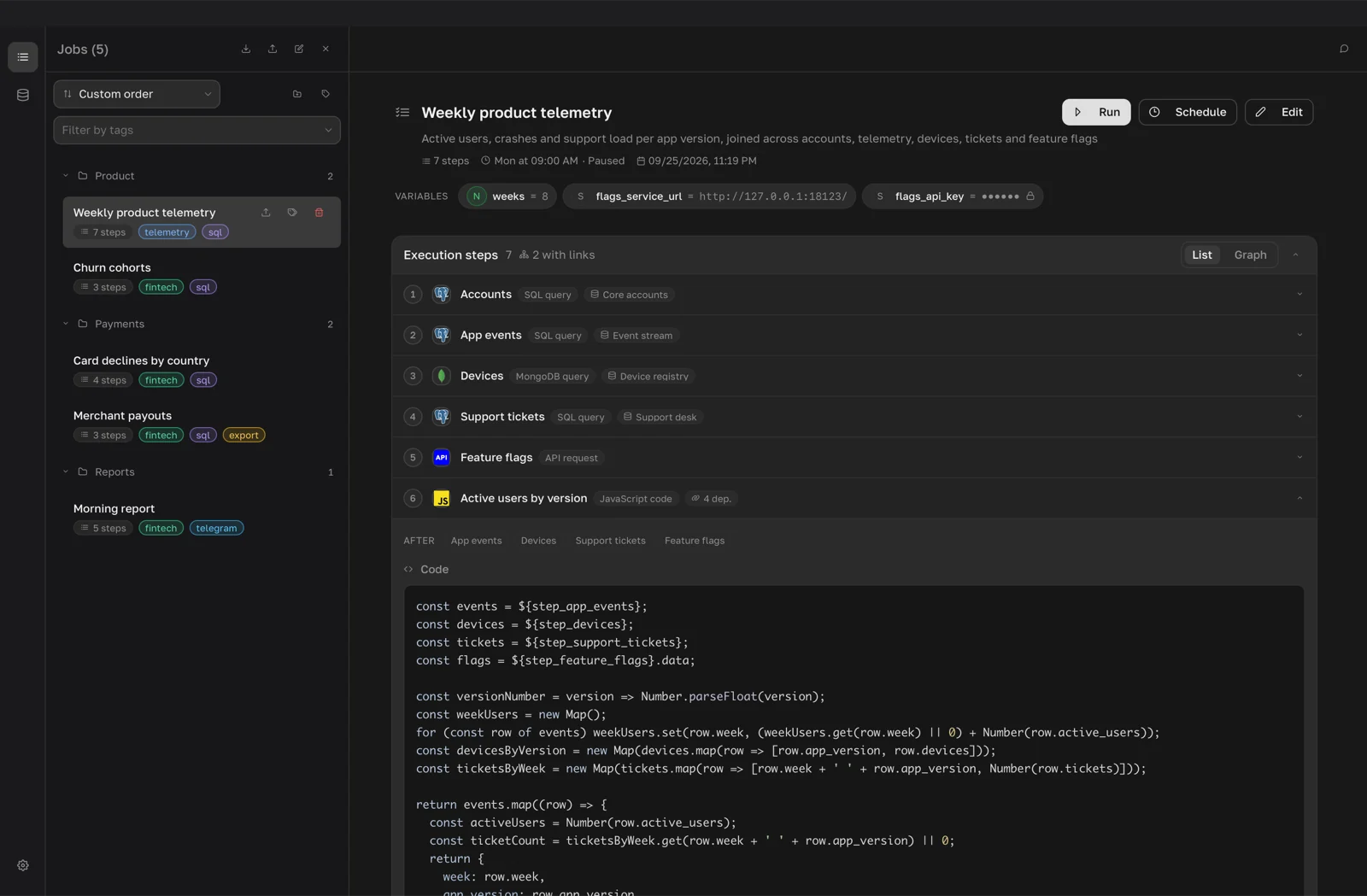Viewport: 1367px width, 896px height.
Task: Expand the Support tickets step details
Action: coord(1300,417)
